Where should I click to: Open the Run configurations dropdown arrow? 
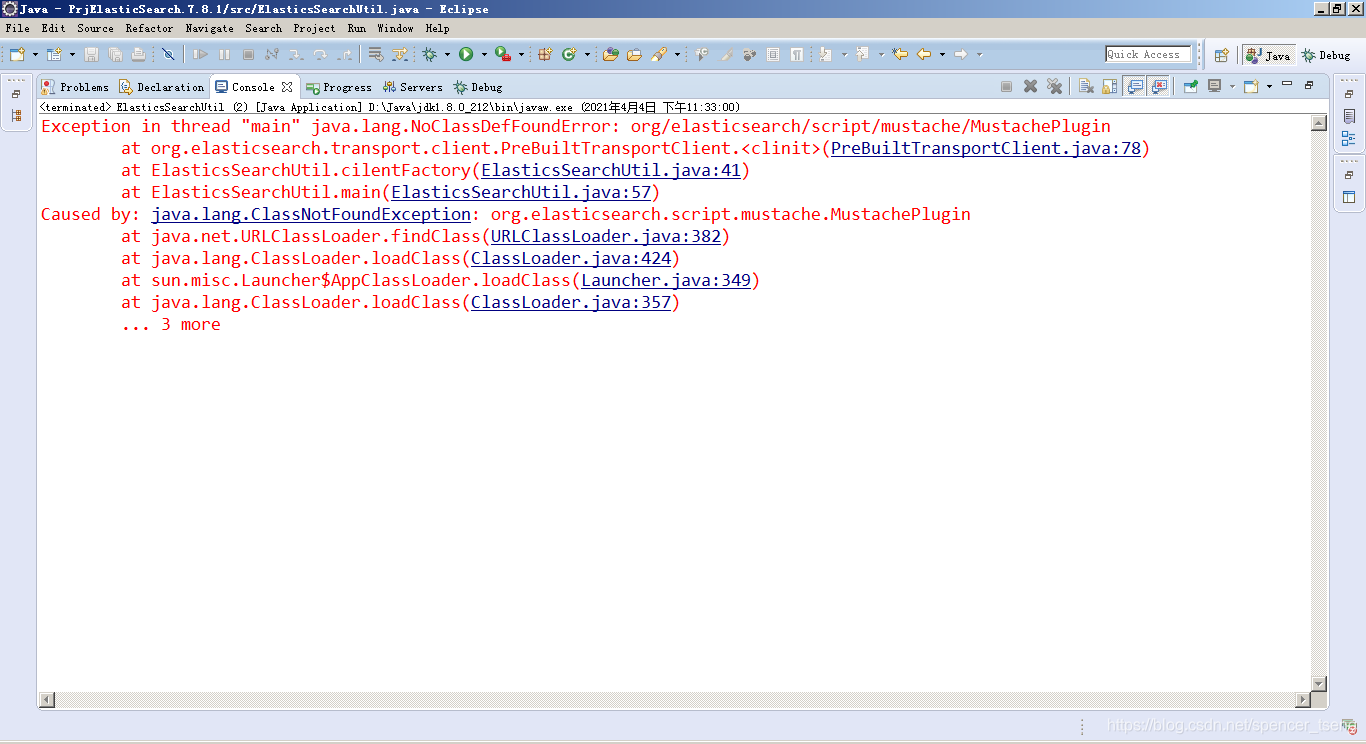pyautogui.click(x=485, y=55)
